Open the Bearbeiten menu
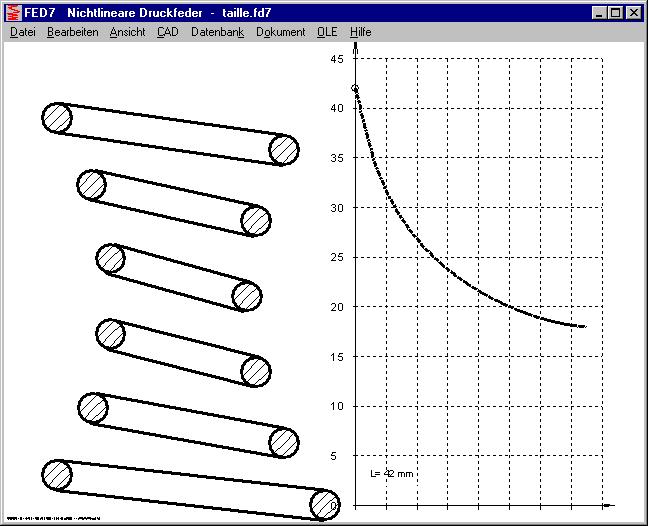 (72, 32)
